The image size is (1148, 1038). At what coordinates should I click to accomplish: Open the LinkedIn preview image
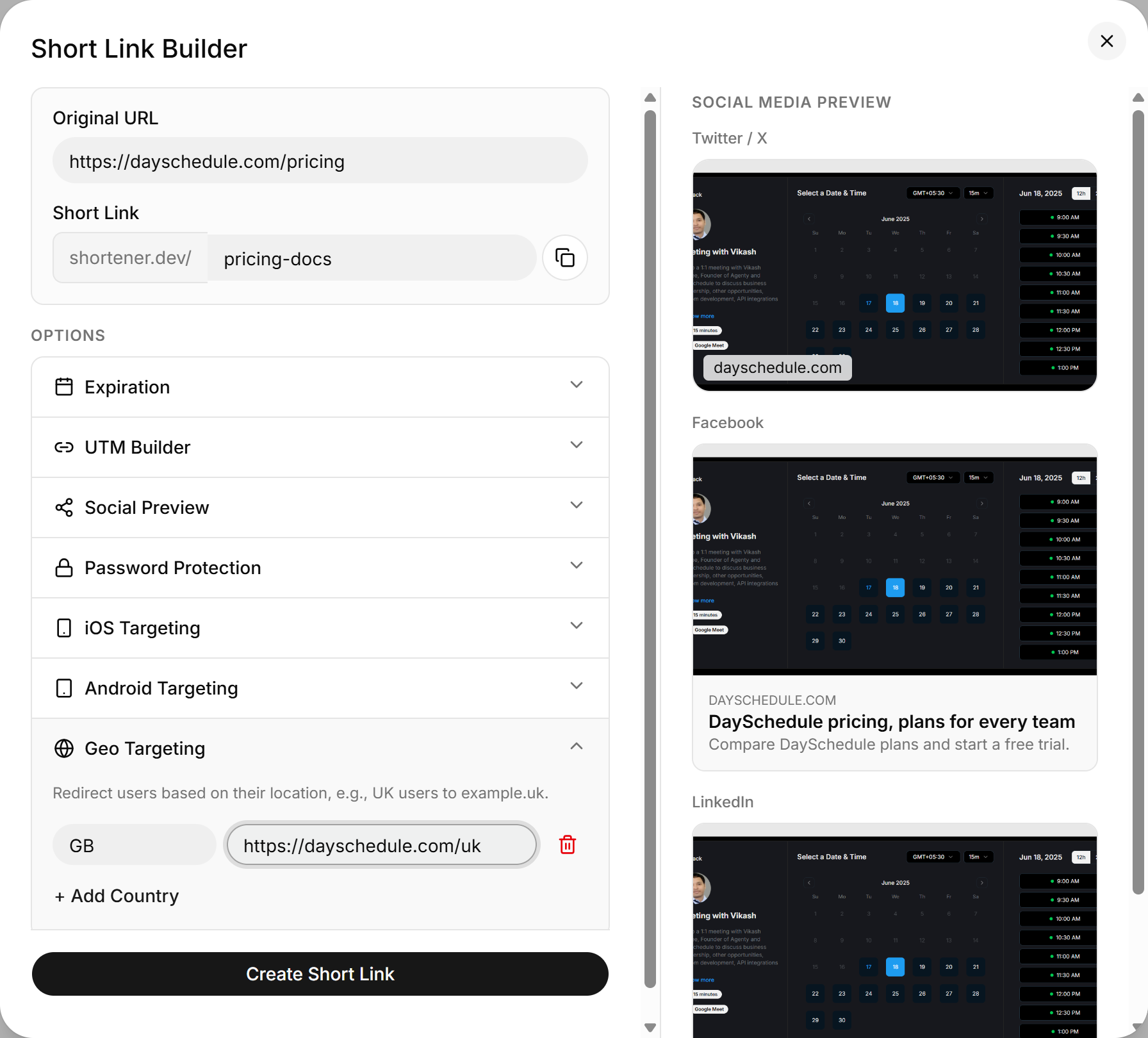[895, 930]
